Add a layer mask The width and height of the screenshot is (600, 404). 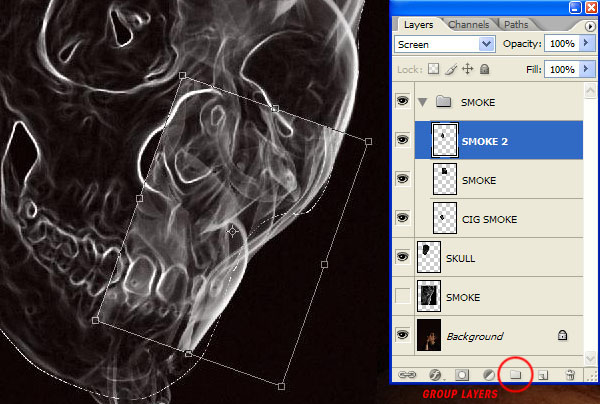[462, 375]
